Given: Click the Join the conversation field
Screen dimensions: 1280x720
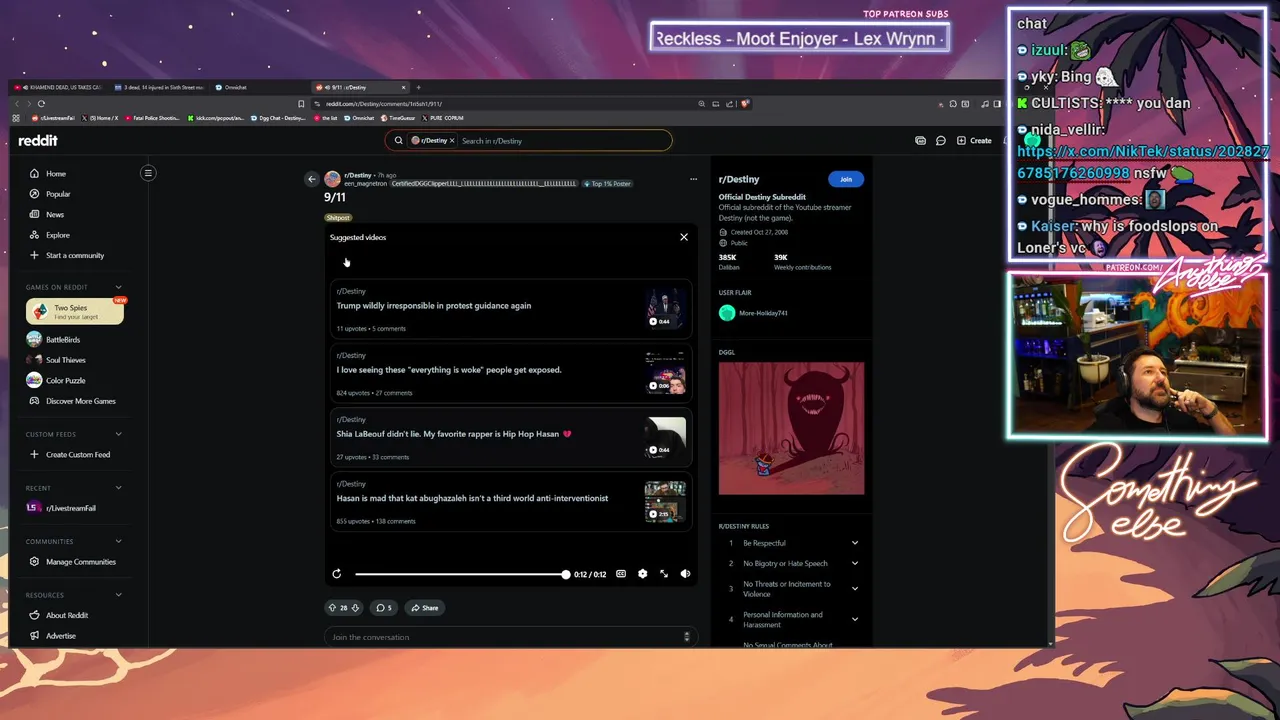Looking at the screenshot, I should coord(510,637).
